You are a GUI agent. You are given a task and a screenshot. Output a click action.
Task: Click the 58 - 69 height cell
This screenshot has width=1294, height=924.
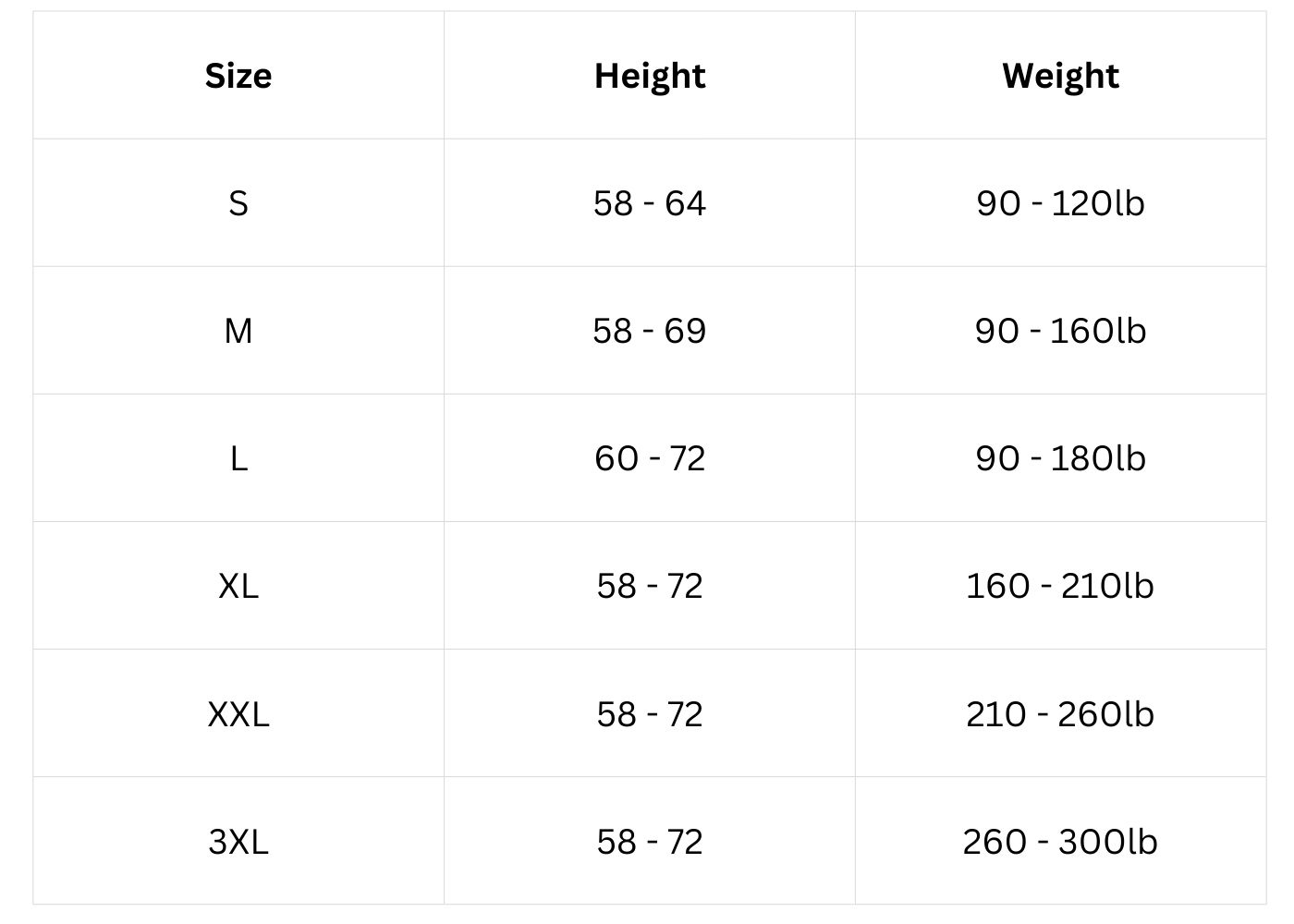(650, 331)
